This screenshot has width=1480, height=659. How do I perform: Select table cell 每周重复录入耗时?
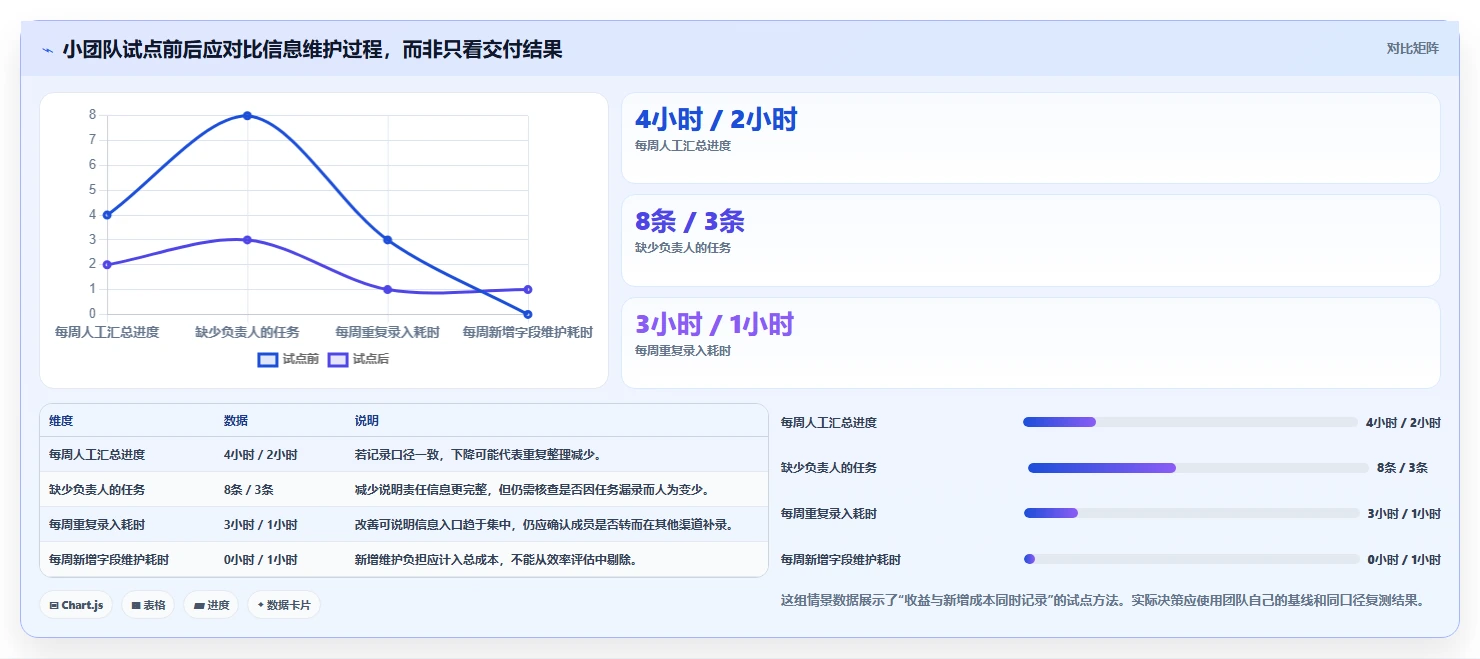[97, 525]
